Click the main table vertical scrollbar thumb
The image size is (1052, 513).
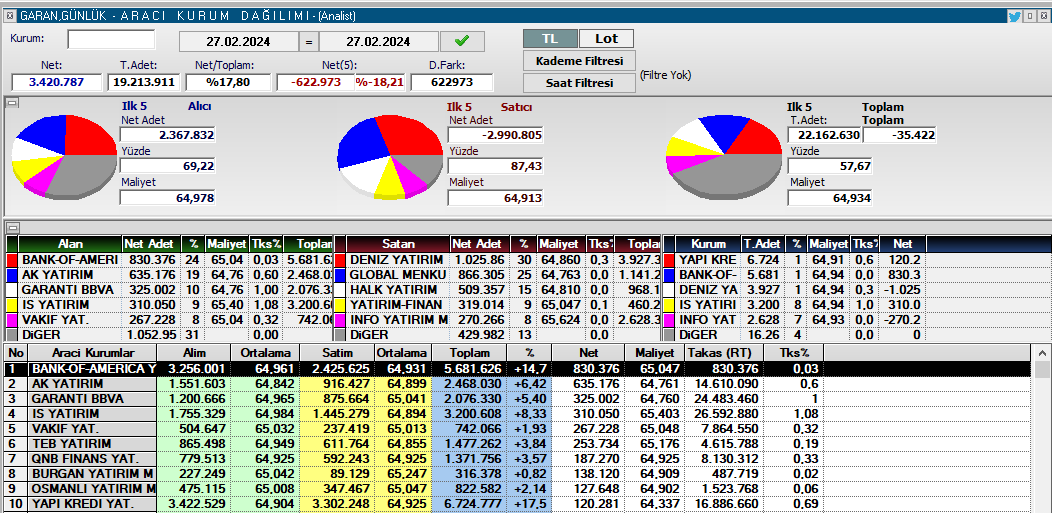pyautogui.click(x=1042, y=369)
